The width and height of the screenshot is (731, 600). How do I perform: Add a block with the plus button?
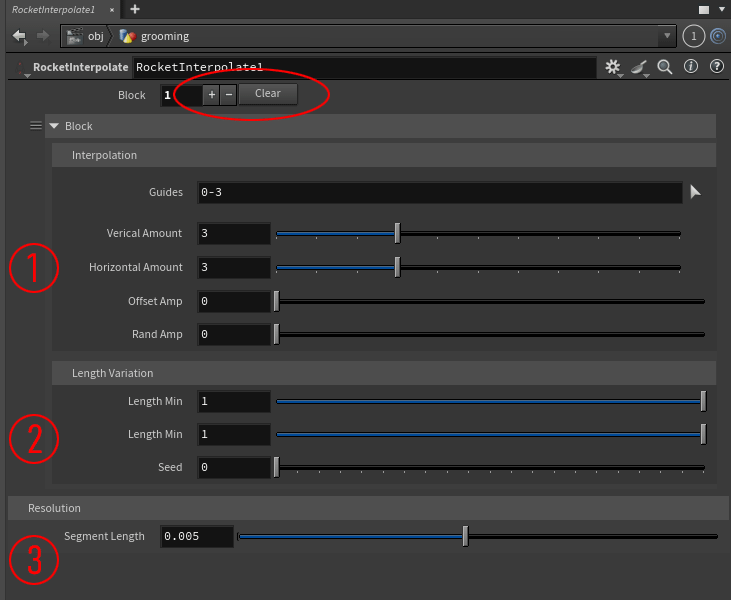pyautogui.click(x=212, y=95)
